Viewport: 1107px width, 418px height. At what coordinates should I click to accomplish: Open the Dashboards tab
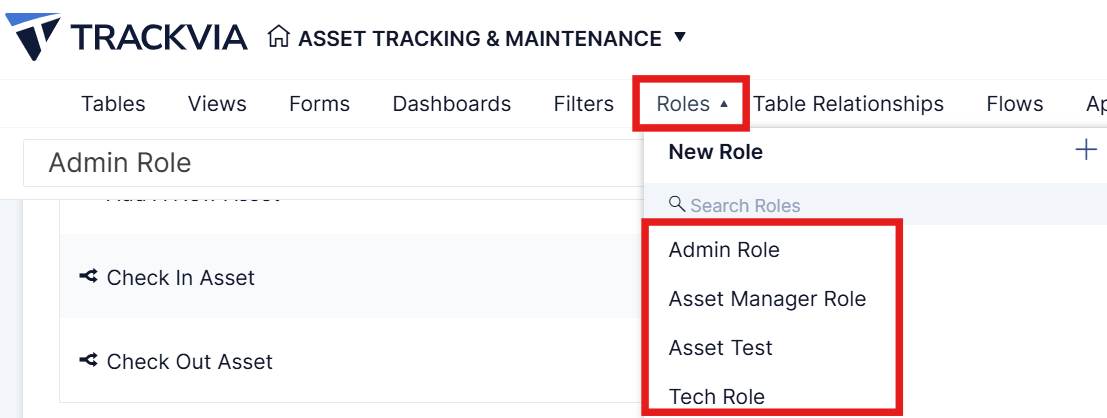(452, 104)
